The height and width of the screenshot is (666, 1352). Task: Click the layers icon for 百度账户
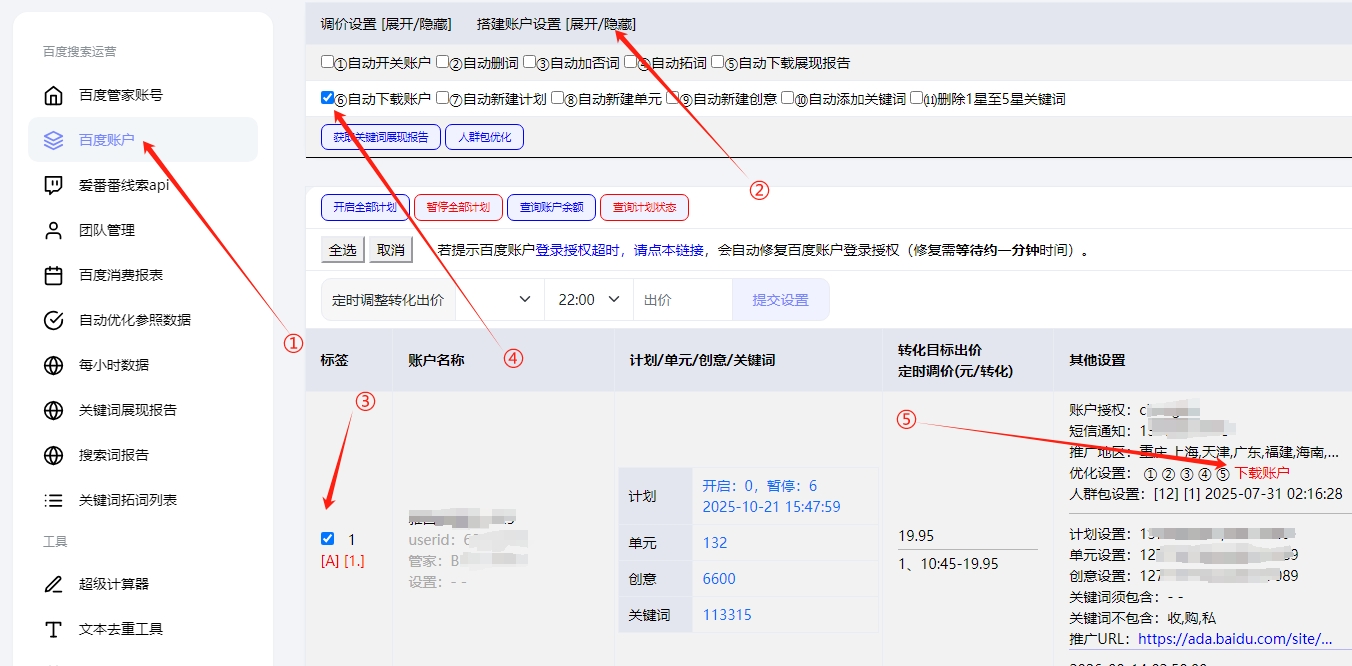click(54, 140)
